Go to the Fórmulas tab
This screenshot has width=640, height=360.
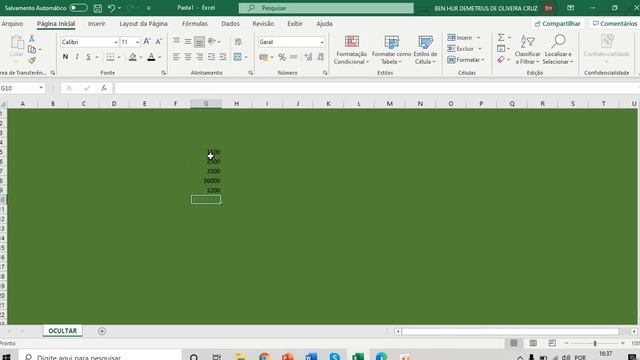pyautogui.click(x=195, y=24)
